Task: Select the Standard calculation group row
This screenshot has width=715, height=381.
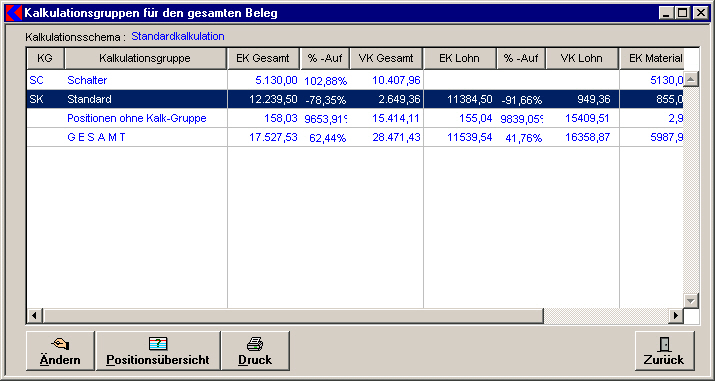Action: pos(355,99)
